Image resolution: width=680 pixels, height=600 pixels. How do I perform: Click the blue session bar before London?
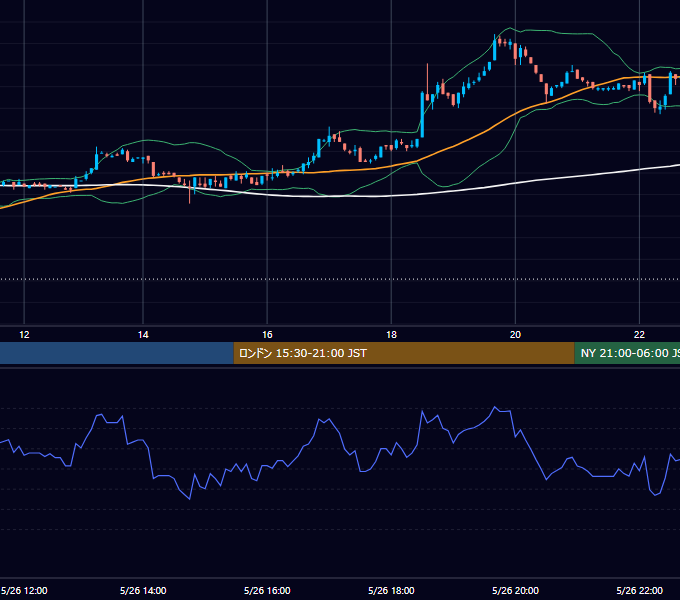[x=117, y=353]
